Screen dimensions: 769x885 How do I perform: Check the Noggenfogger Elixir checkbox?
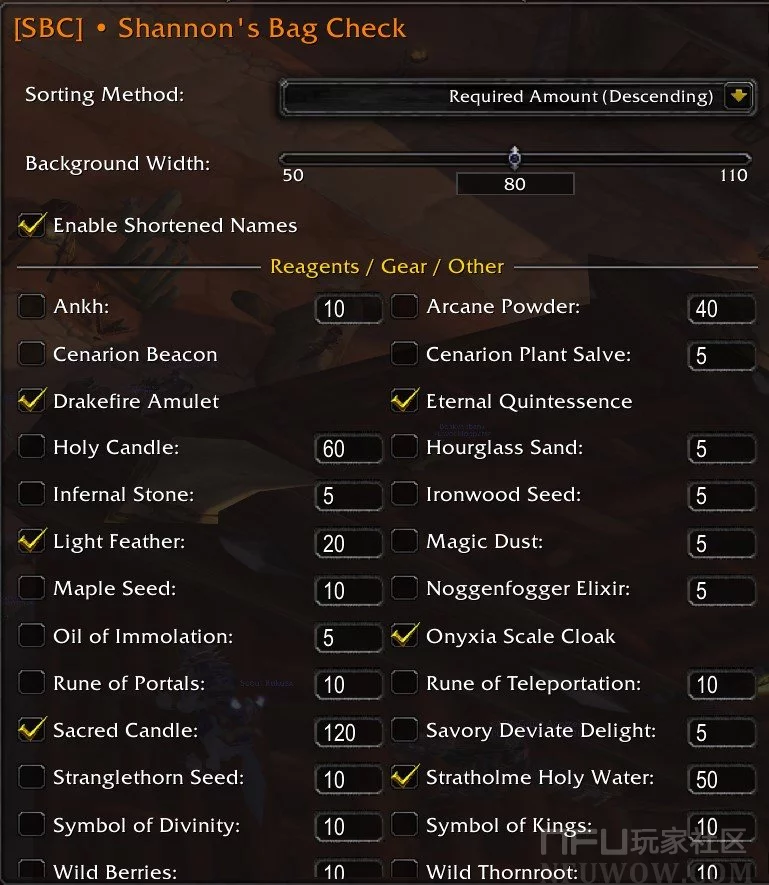pyautogui.click(x=404, y=589)
